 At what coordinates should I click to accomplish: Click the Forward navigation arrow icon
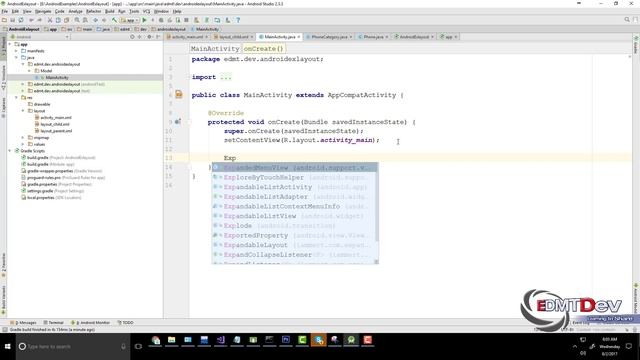click(104, 20)
